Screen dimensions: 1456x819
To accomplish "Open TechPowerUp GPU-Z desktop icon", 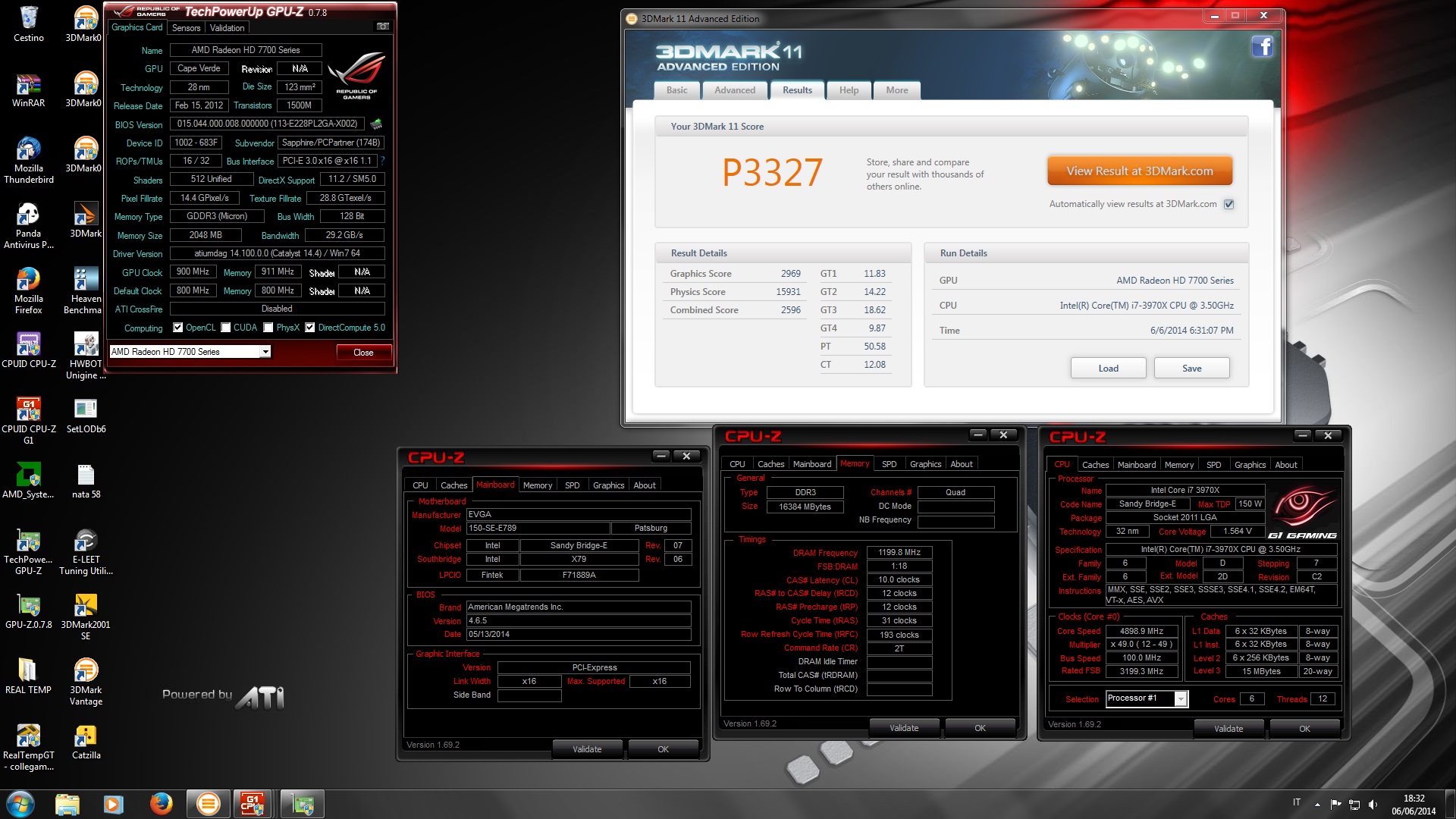I will click(x=29, y=552).
